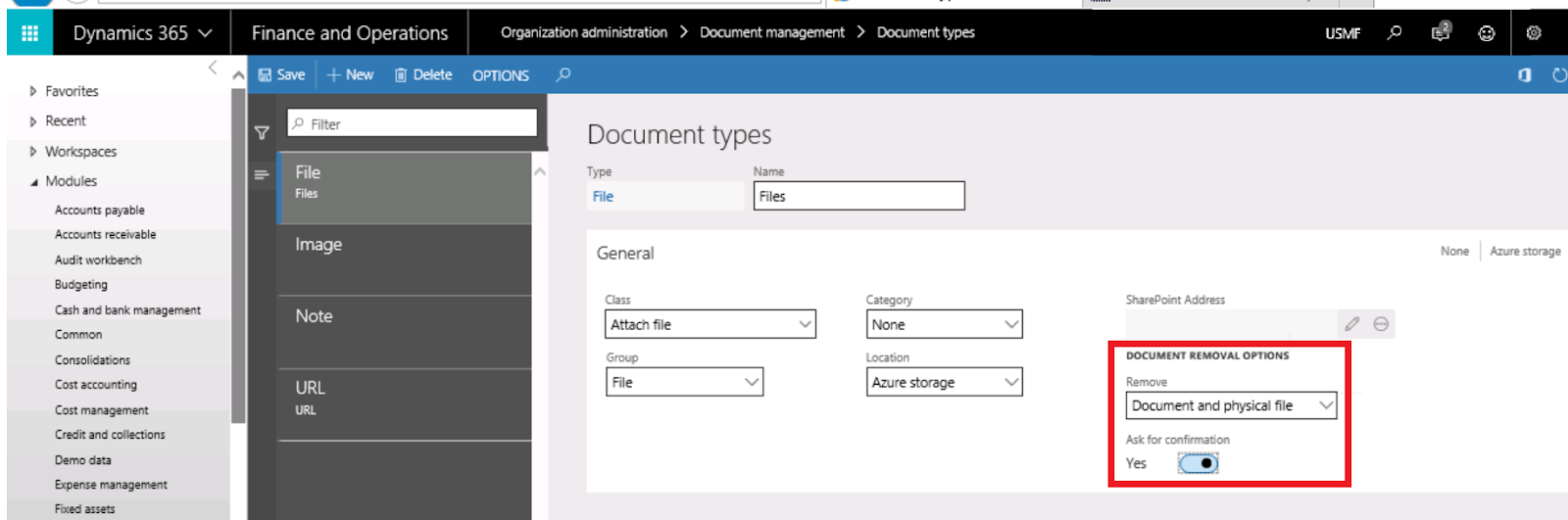Click the refresh icon on action bar
Image resolution: width=1568 pixels, height=520 pixels.
tap(1559, 74)
